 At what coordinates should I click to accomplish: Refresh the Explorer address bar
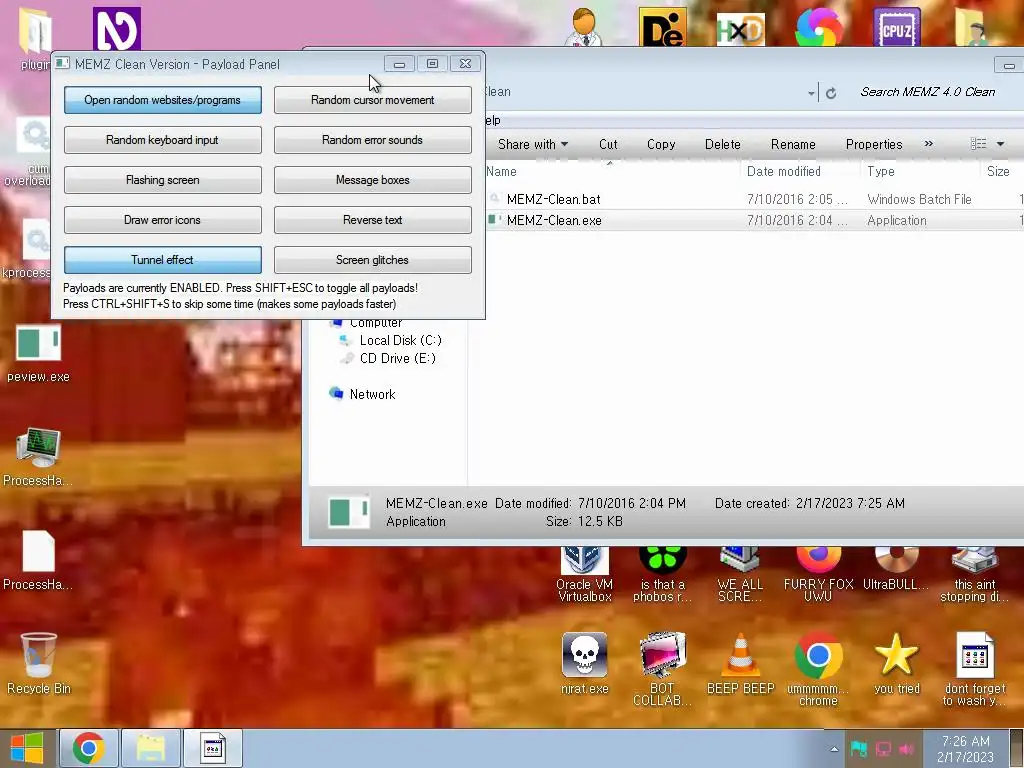(x=831, y=93)
